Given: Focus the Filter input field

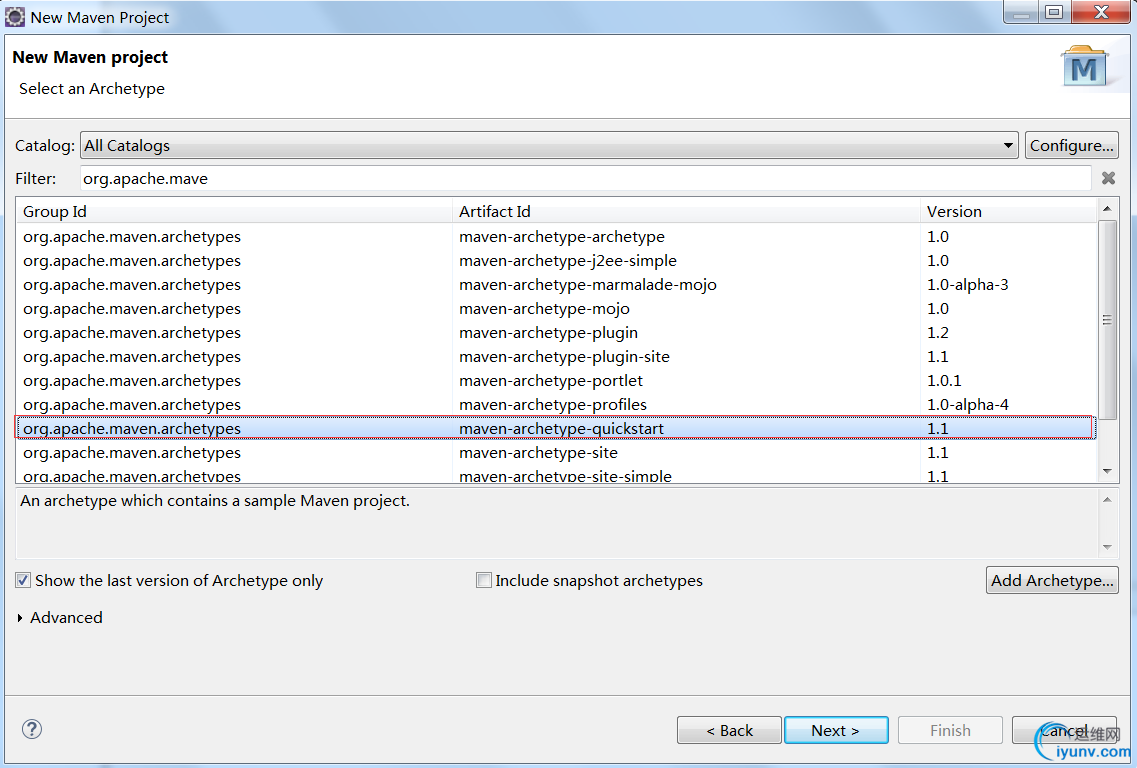Looking at the screenshot, I should tap(585, 178).
